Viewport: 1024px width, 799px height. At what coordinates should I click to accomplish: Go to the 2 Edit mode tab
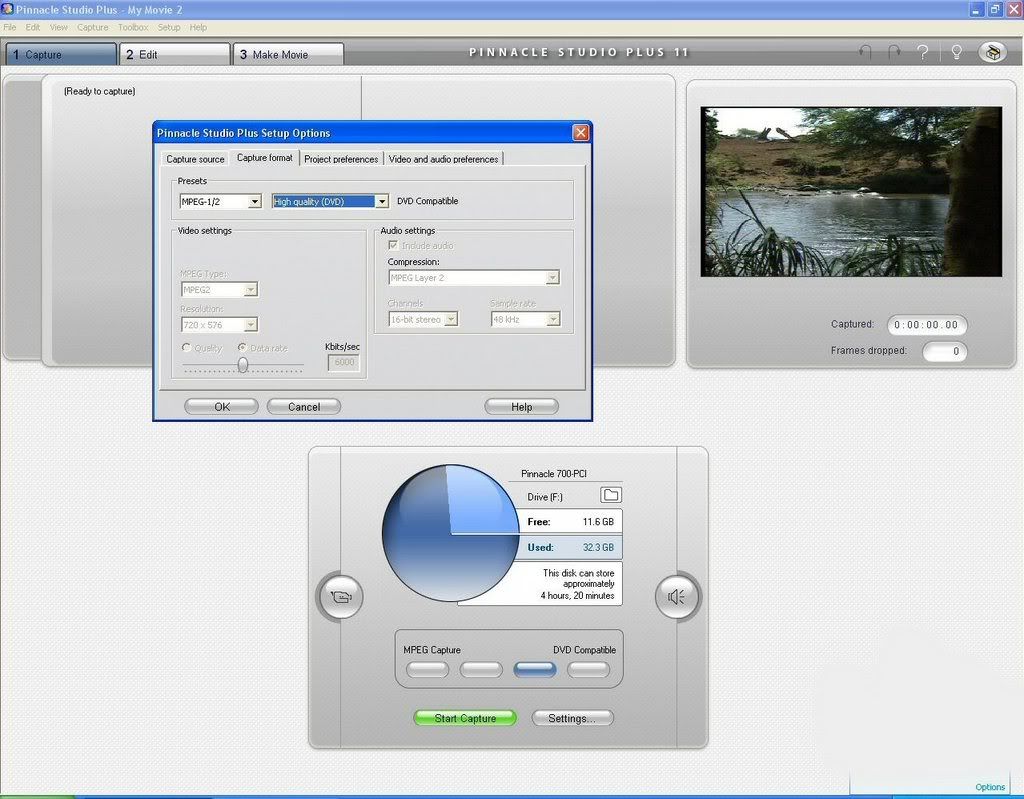(175, 54)
